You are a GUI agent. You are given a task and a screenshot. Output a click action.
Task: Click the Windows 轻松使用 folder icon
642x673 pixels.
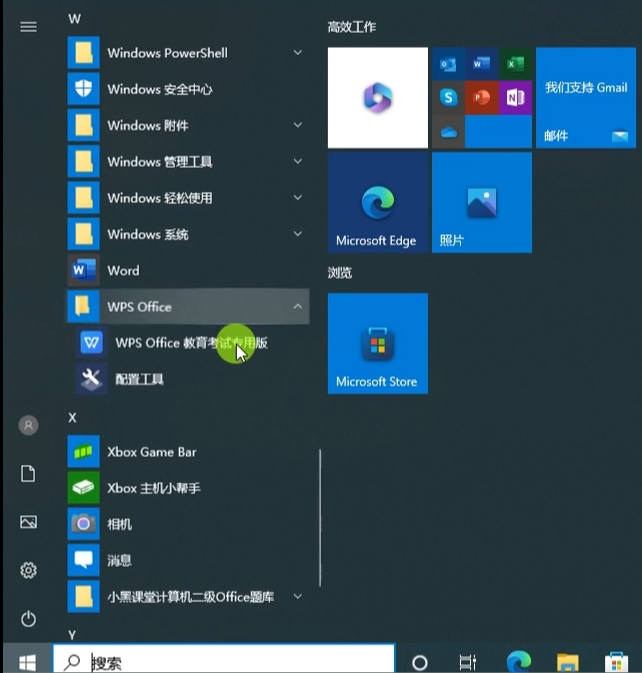pos(84,198)
